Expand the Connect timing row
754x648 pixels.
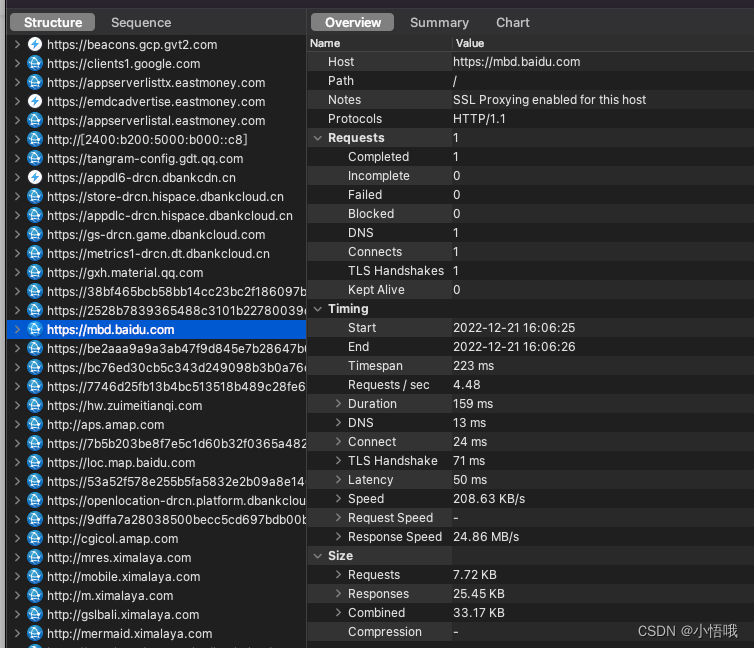point(339,441)
